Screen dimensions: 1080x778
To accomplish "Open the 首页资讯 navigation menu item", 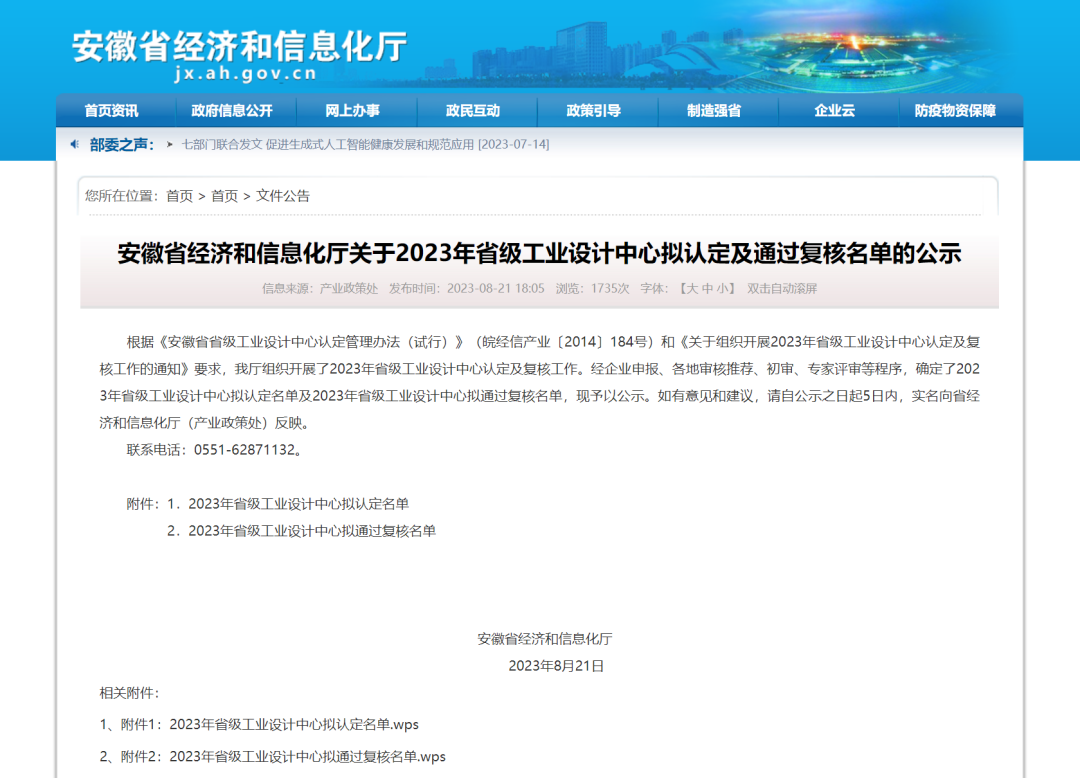I will [x=111, y=111].
